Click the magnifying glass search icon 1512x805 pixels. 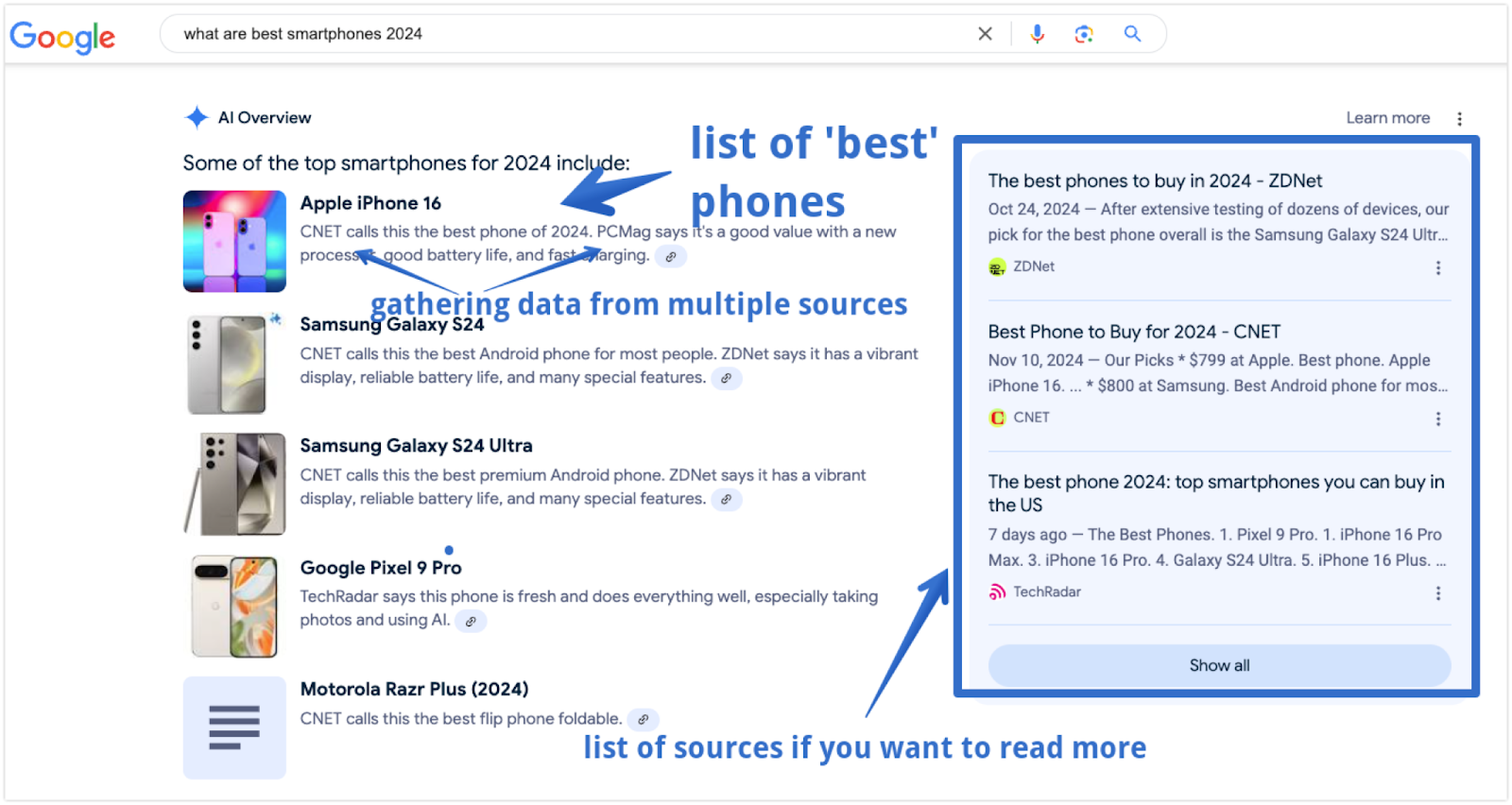click(x=1132, y=34)
